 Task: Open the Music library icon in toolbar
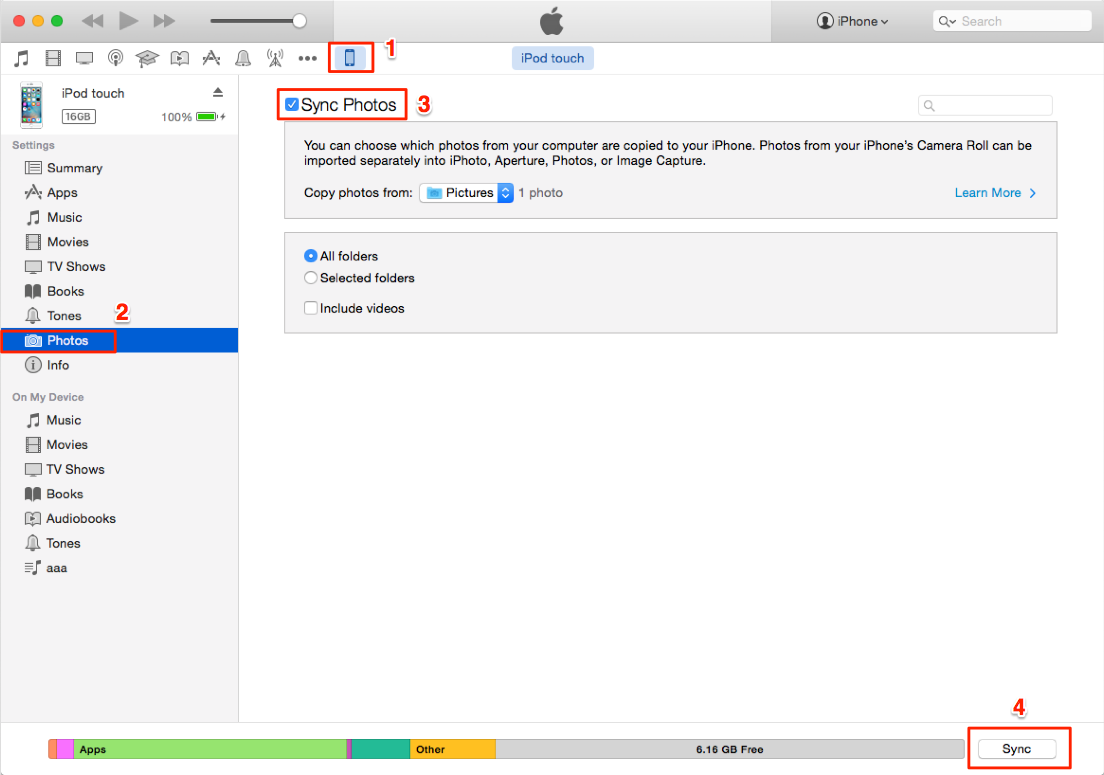point(22,58)
